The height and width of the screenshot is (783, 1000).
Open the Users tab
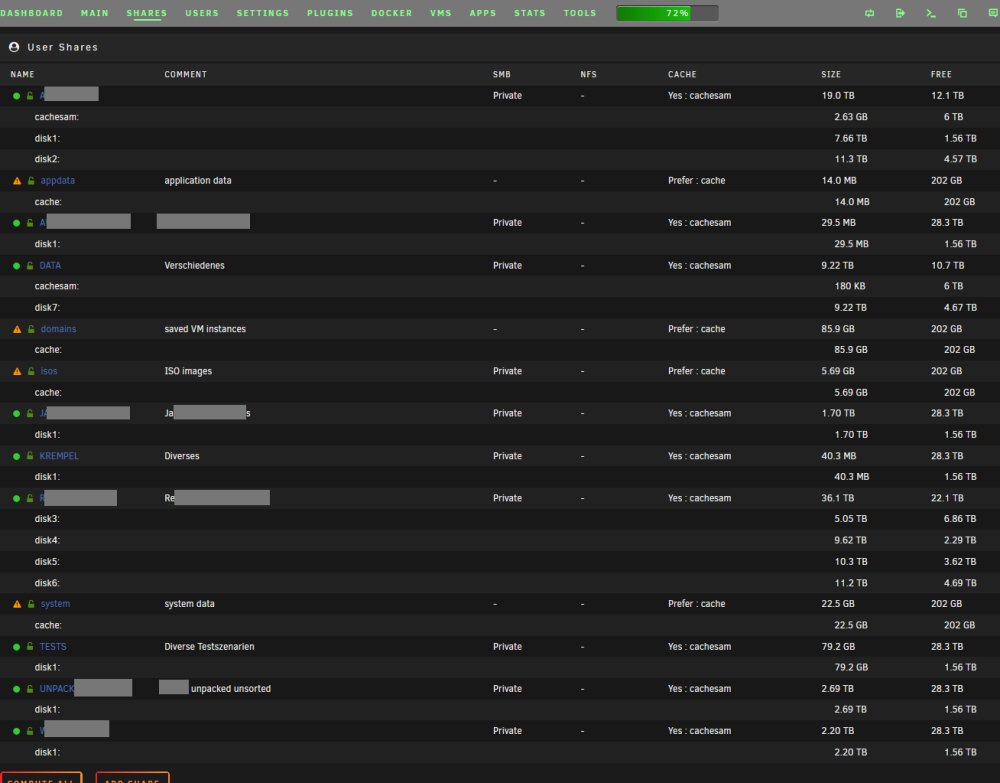(202, 13)
